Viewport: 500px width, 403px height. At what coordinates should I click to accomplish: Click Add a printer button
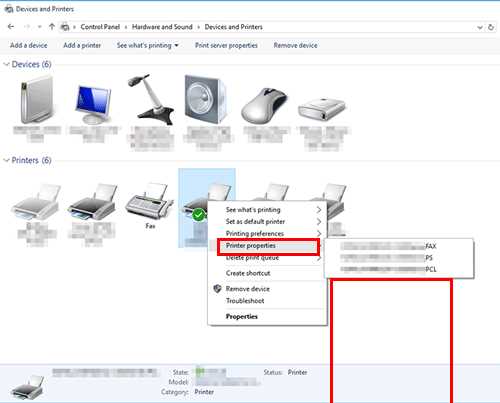[82, 45]
